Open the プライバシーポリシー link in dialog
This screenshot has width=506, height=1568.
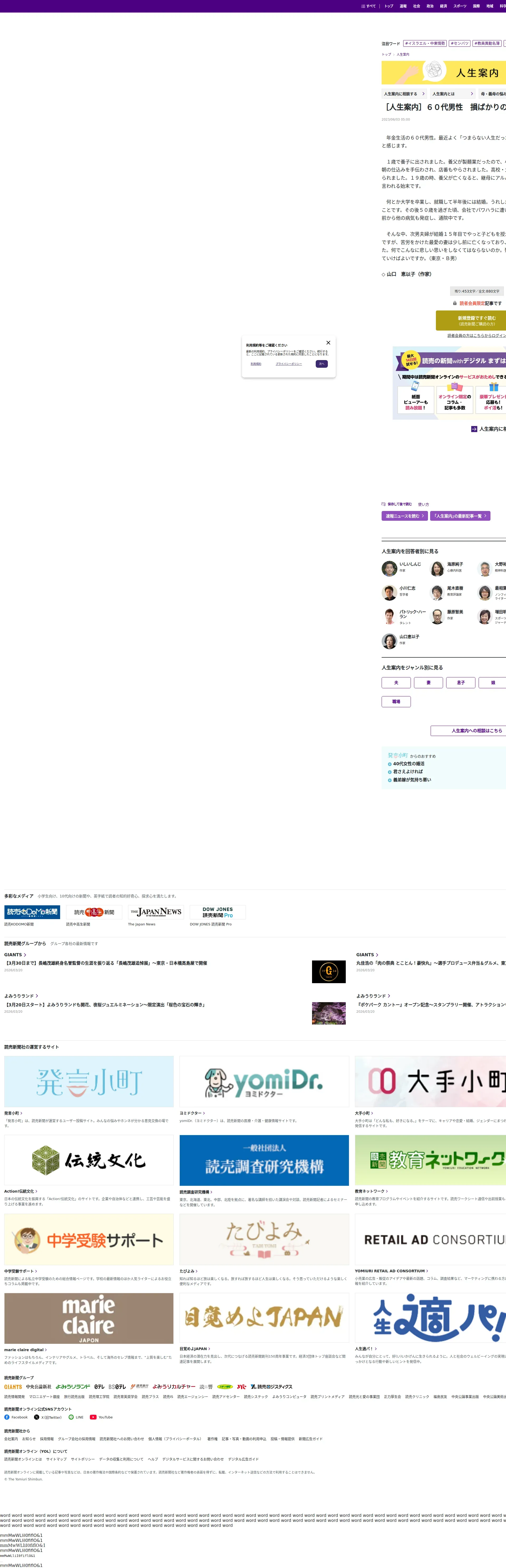tap(289, 364)
